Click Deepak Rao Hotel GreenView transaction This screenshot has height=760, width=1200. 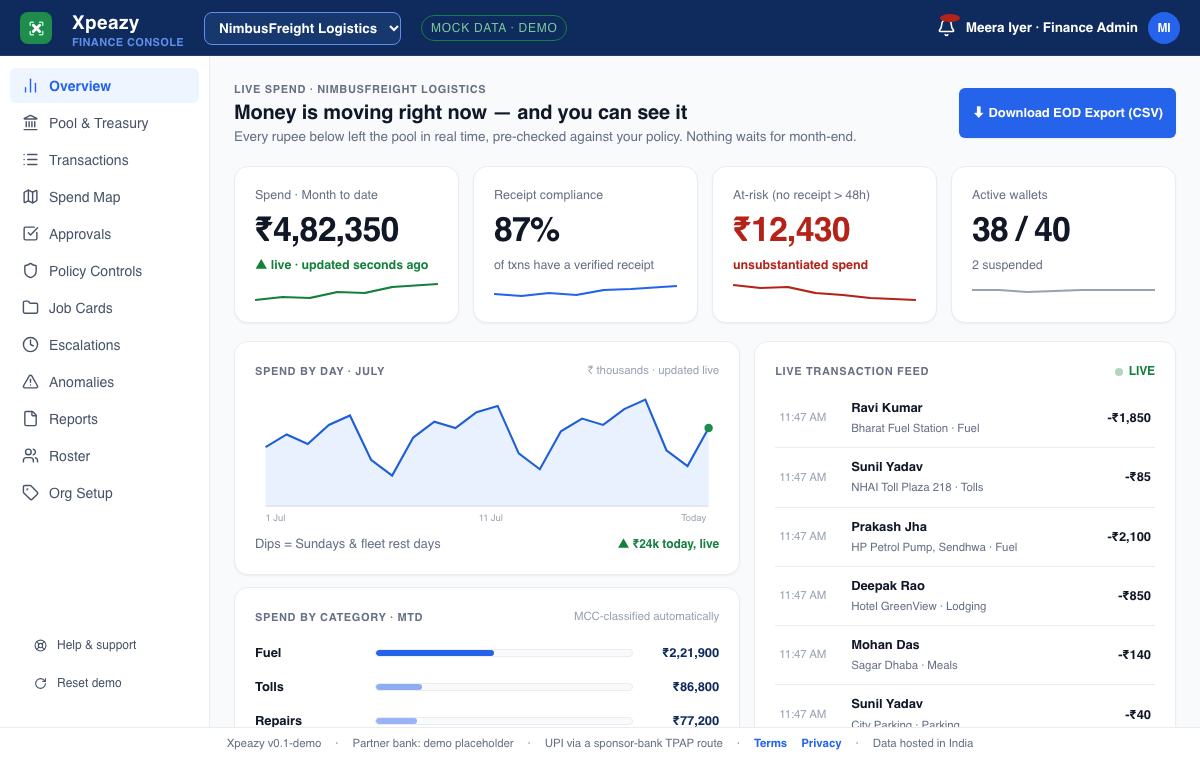pos(965,595)
